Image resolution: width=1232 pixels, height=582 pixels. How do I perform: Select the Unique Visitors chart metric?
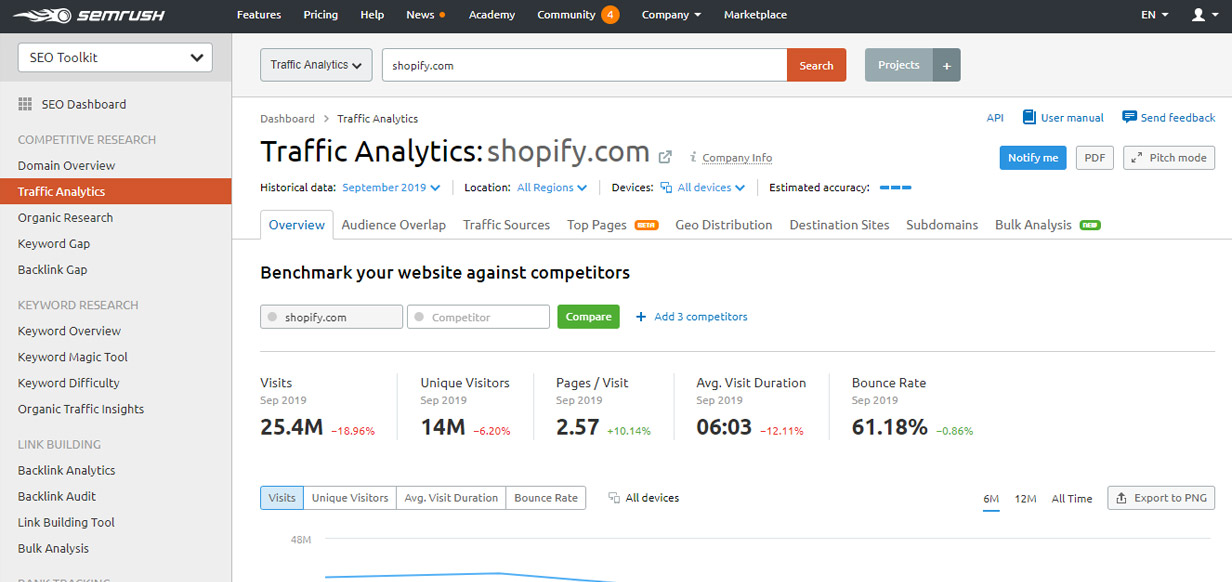(350, 498)
